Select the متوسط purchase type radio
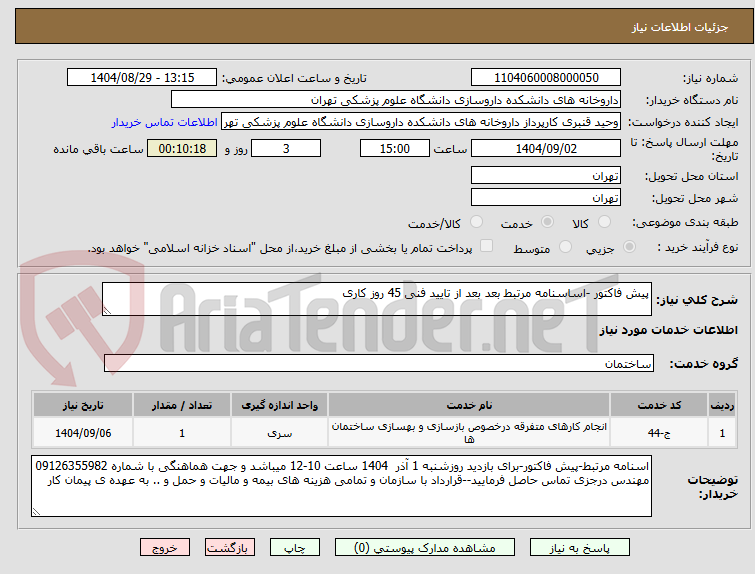755x574 pixels. click(x=565, y=247)
